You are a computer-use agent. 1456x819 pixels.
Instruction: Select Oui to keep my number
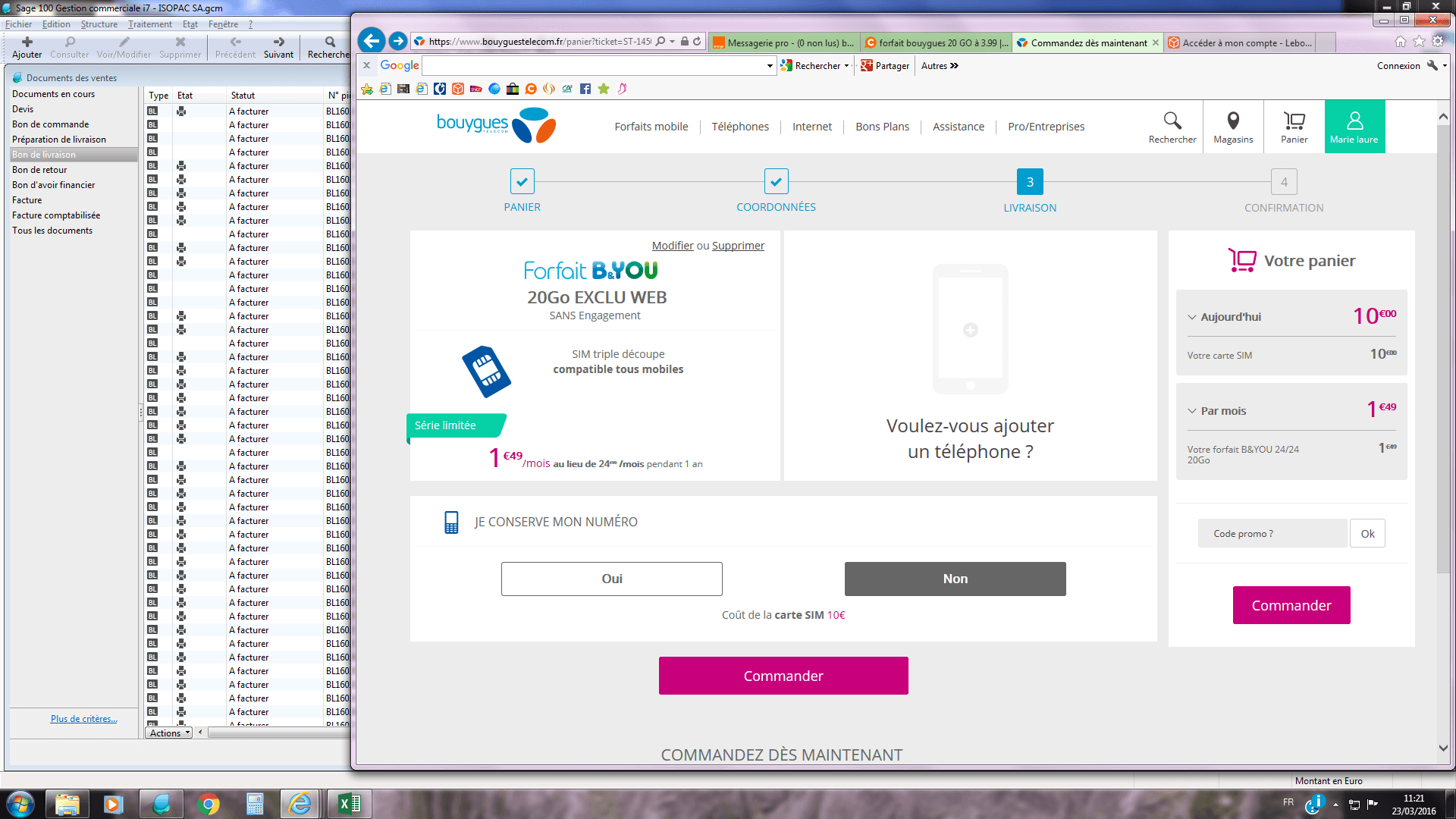tap(611, 579)
